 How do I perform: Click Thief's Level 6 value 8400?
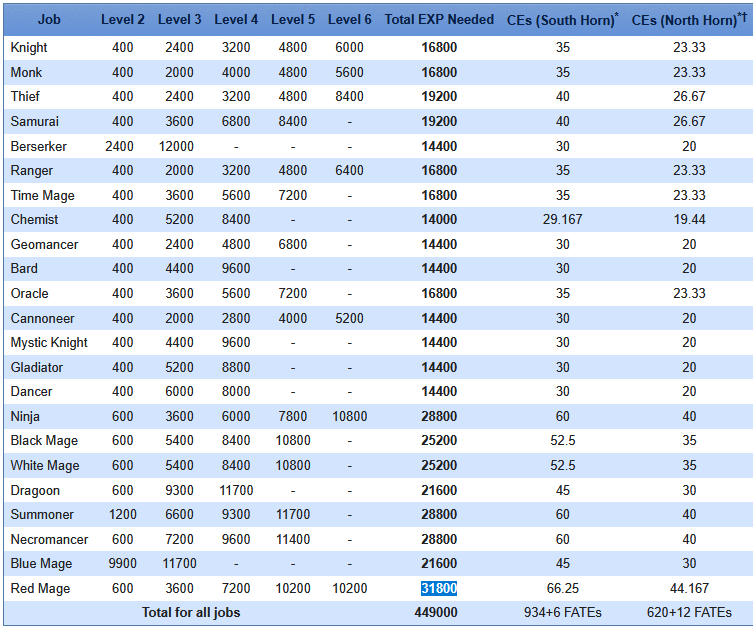point(349,97)
